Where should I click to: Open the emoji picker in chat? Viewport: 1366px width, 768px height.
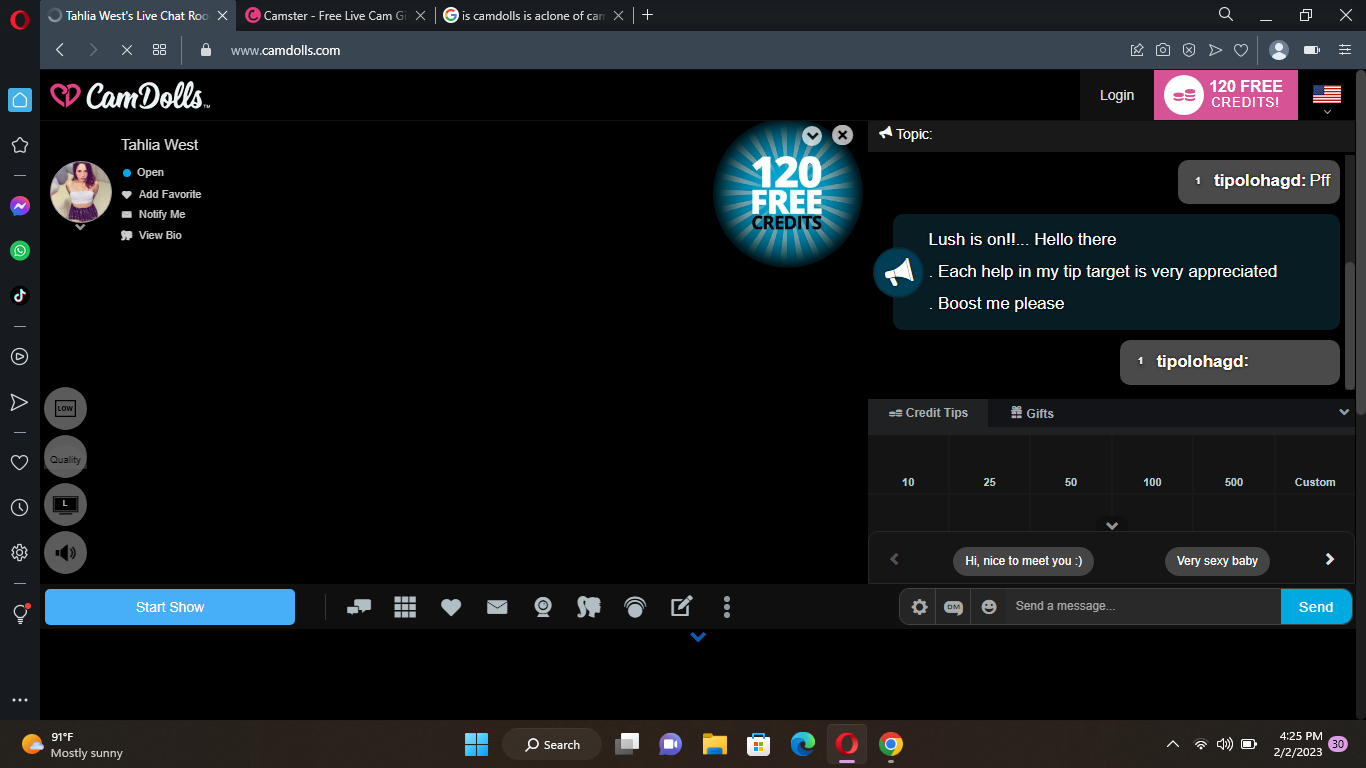click(989, 607)
